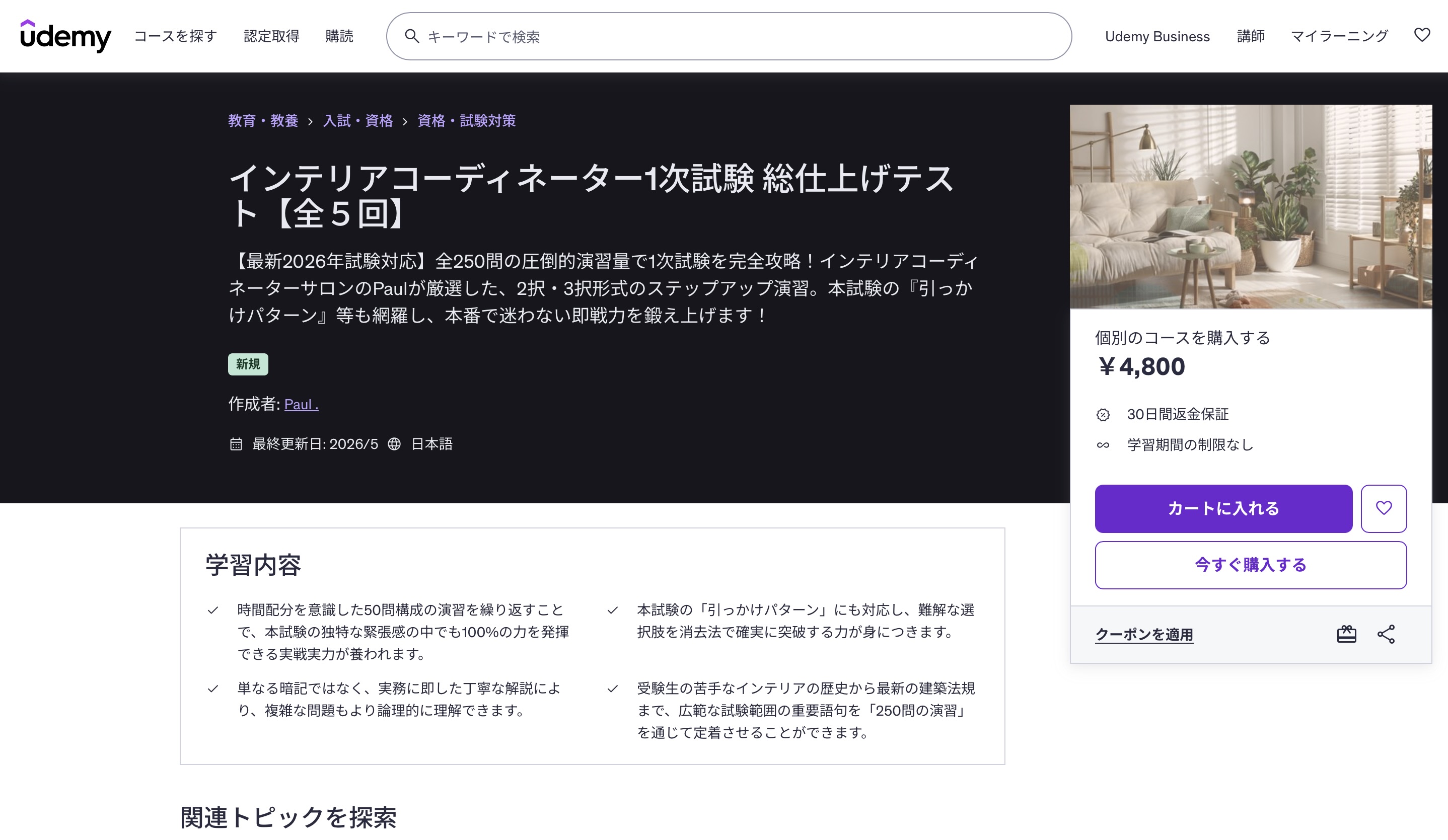Open 認定取得 menu item
This screenshot has height=840, width=1448.
click(271, 36)
